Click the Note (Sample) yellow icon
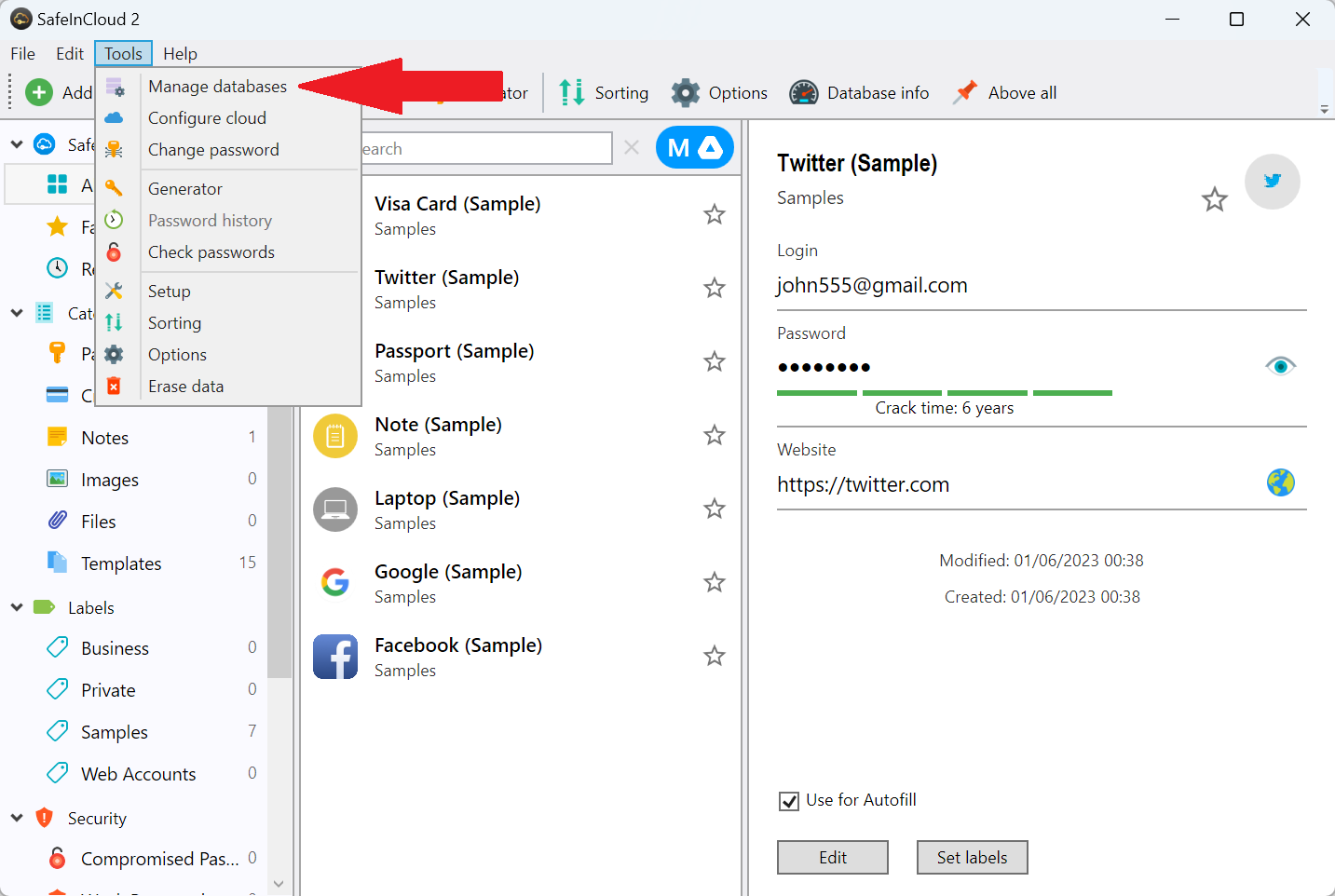This screenshot has height=896, width=1335. coord(335,436)
